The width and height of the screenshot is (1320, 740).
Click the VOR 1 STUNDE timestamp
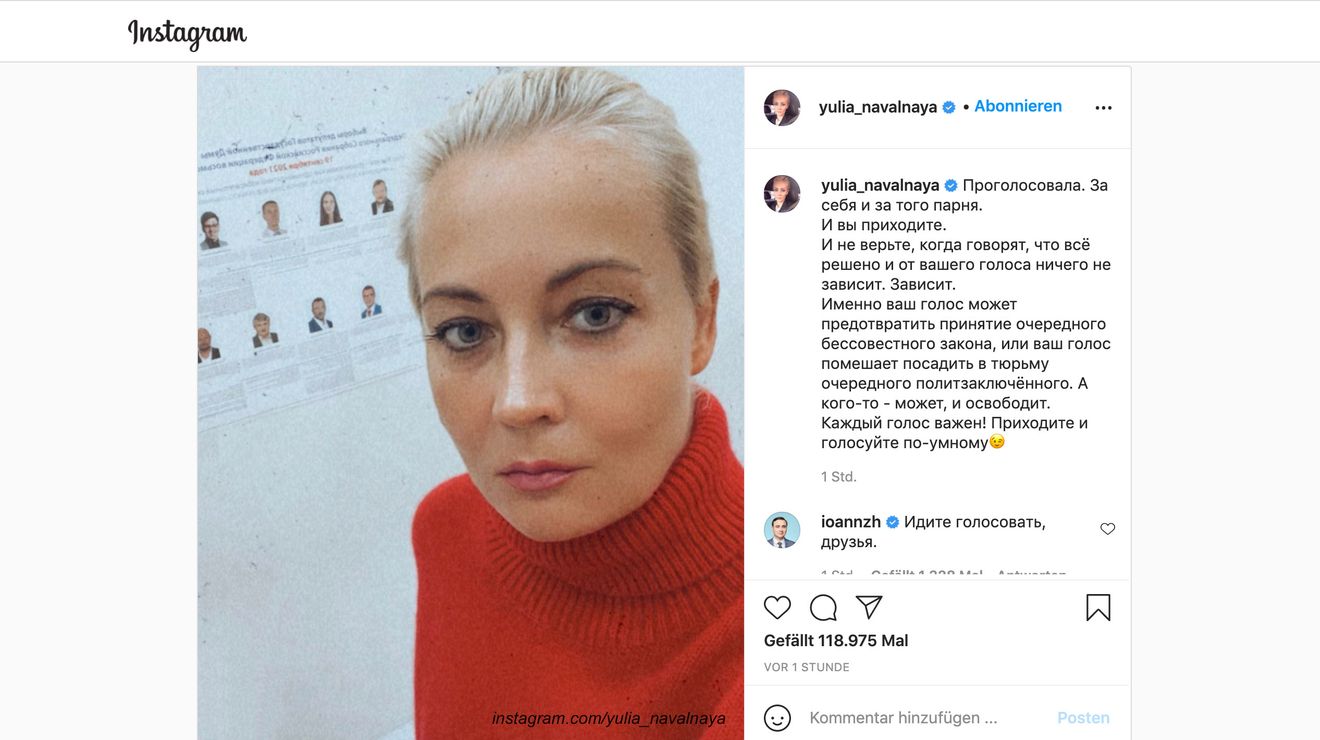807,667
